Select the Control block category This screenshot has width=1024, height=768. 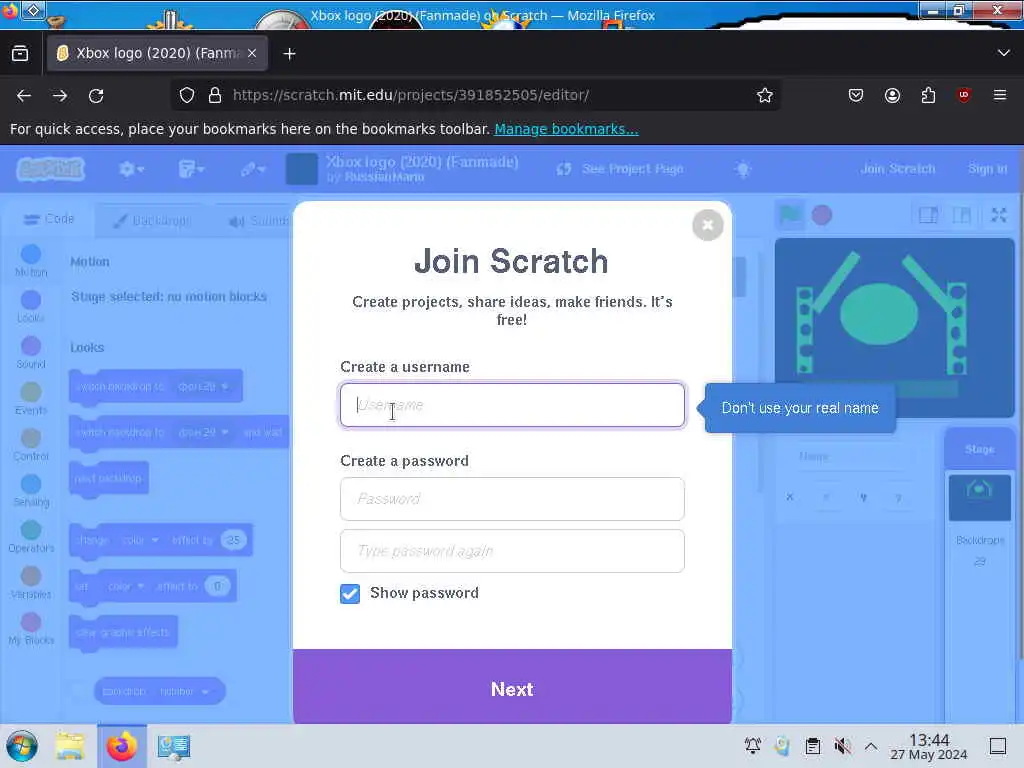(31, 445)
